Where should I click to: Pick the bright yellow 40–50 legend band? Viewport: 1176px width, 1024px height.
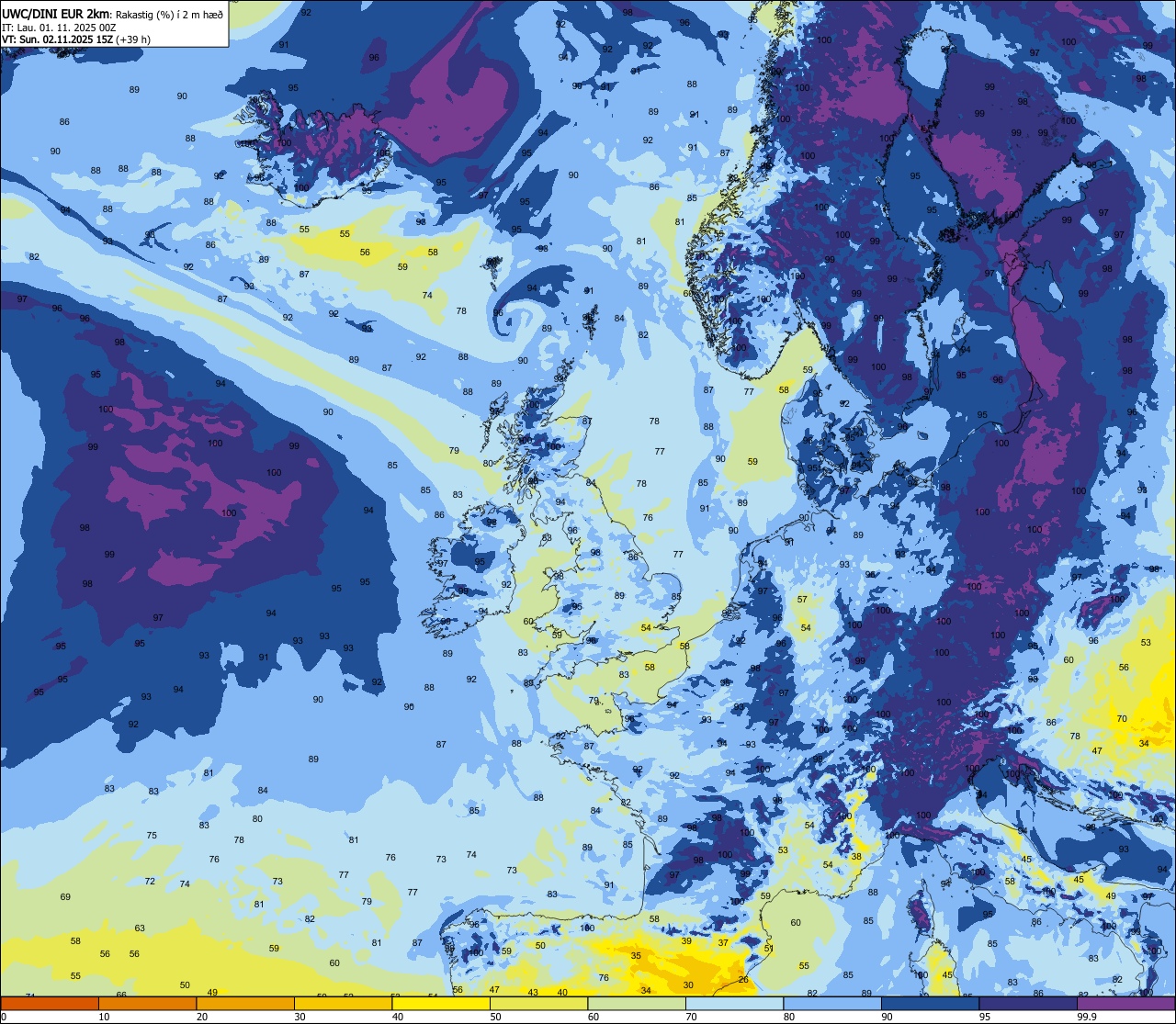click(x=441, y=1004)
